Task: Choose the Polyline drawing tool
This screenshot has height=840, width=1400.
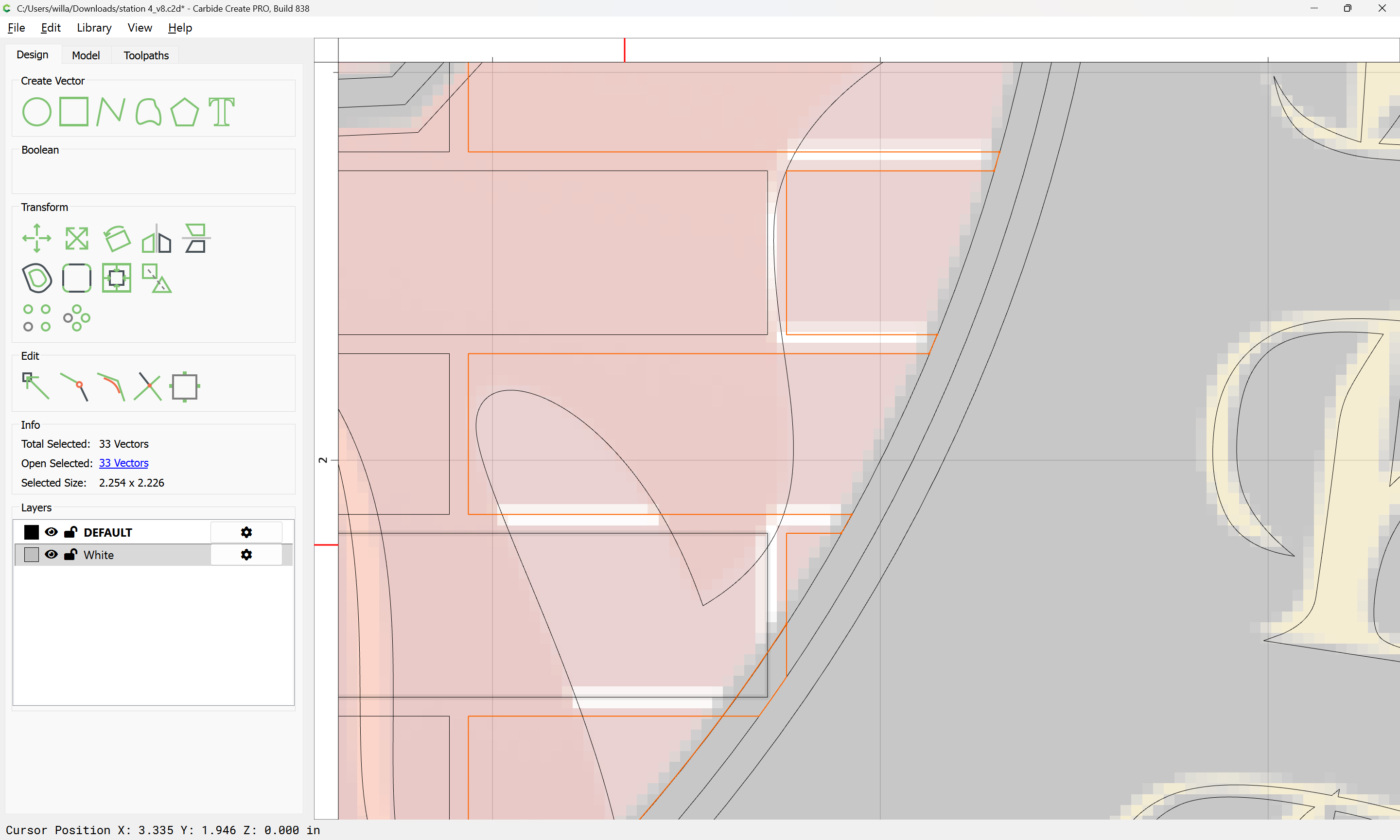Action: [110, 111]
